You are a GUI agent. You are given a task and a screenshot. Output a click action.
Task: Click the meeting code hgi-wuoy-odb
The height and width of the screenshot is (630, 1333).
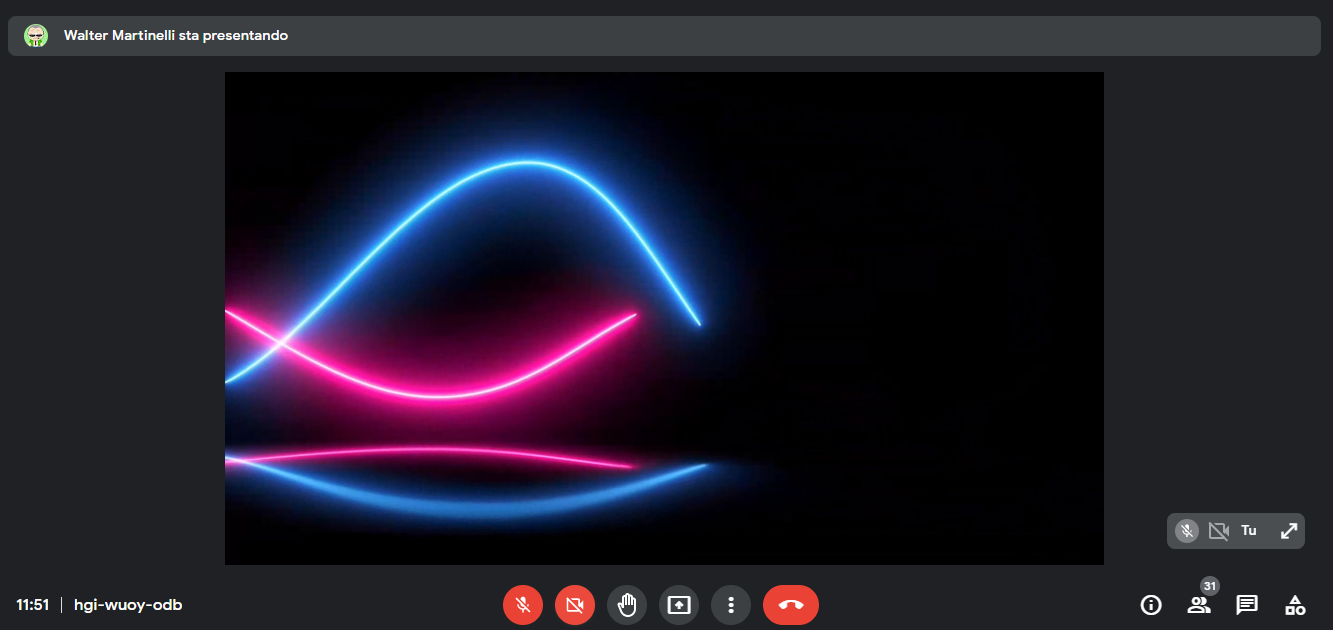pyautogui.click(x=128, y=605)
